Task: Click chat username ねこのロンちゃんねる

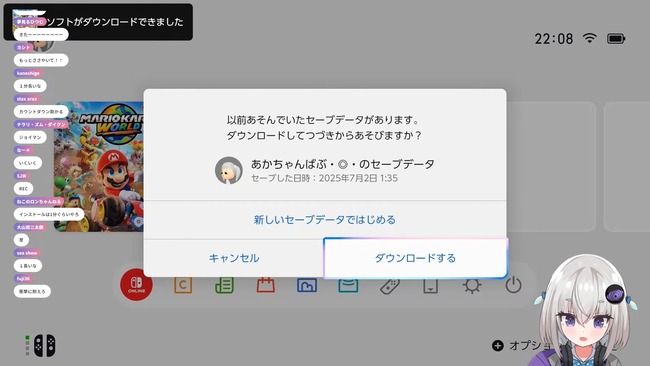Action: pyautogui.click(x=39, y=201)
